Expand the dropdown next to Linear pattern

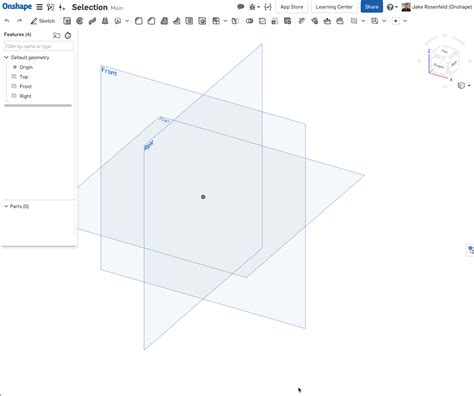click(225, 21)
